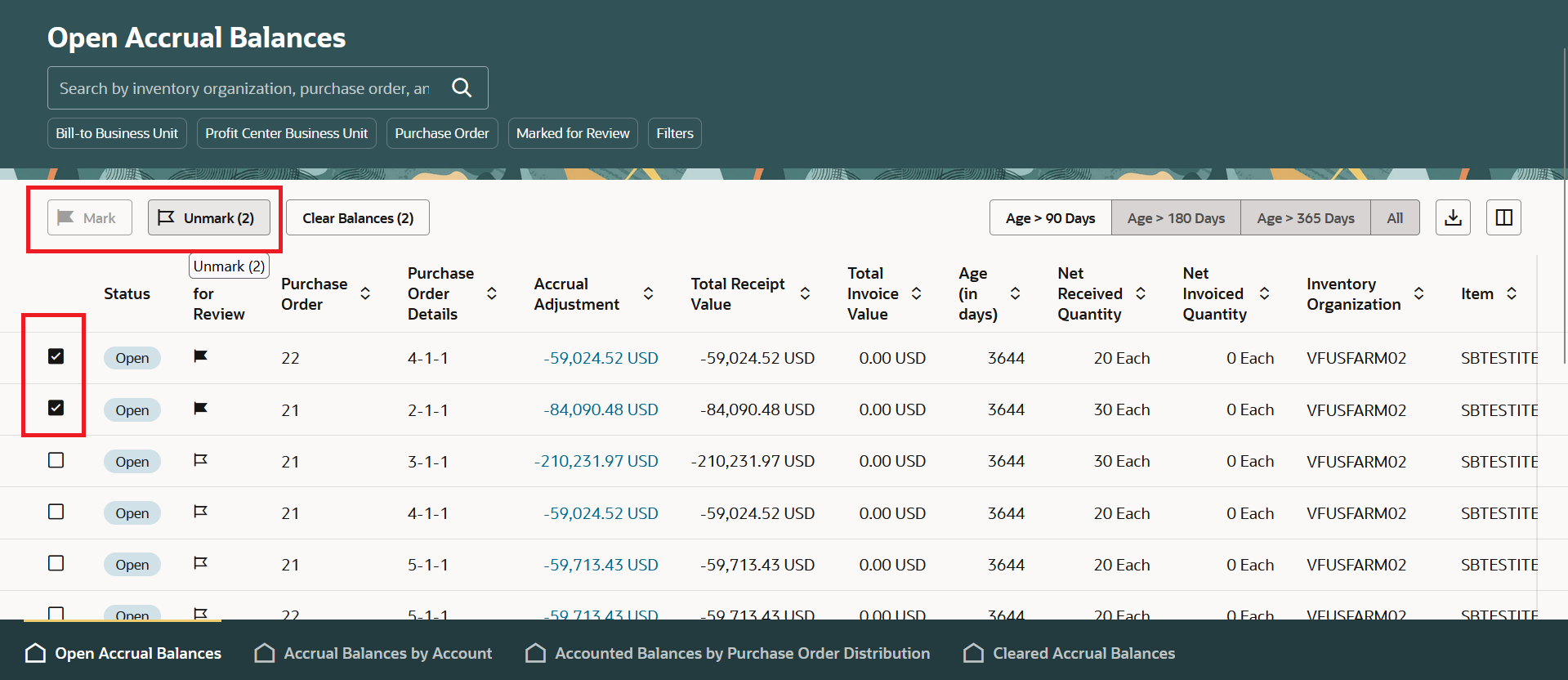Click the home icon for Open Accrual Balances
Image resolution: width=1568 pixels, height=680 pixels.
coord(36,652)
